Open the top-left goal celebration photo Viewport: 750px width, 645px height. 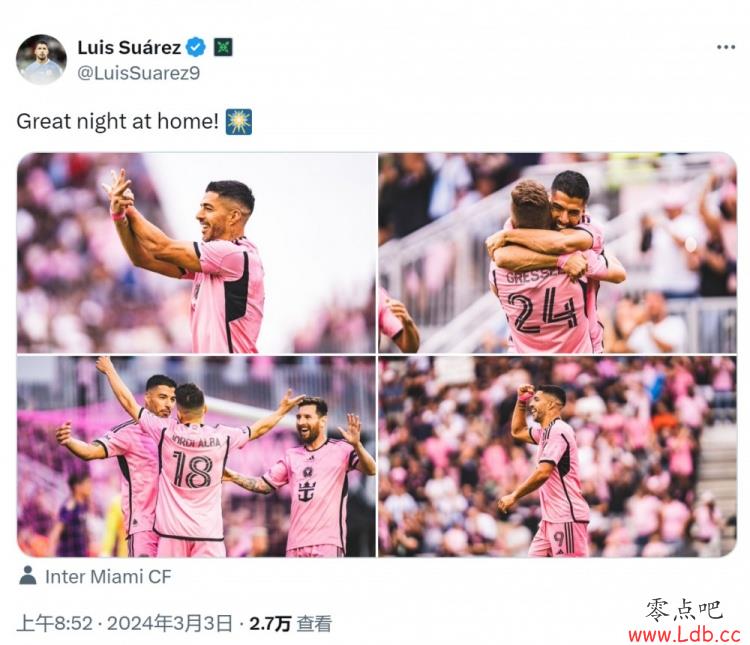197,253
